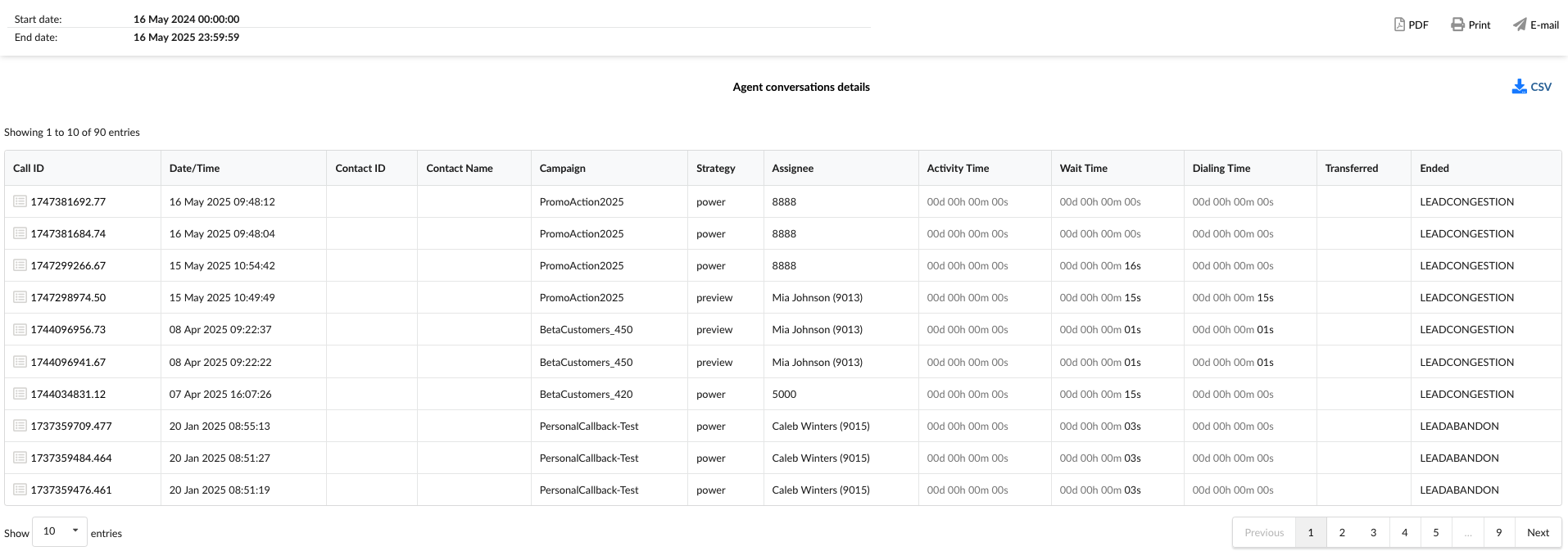The width and height of the screenshot is (1568, 560).
Task: Open details icon for call 1747381684.74
Action: (x=20, y=233)
